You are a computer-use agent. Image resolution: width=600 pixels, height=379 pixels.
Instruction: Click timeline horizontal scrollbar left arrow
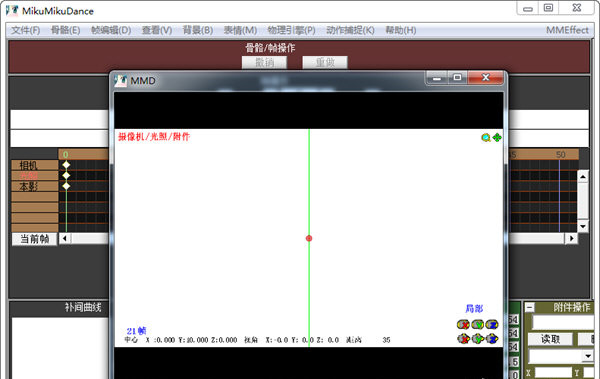(65, 239)
